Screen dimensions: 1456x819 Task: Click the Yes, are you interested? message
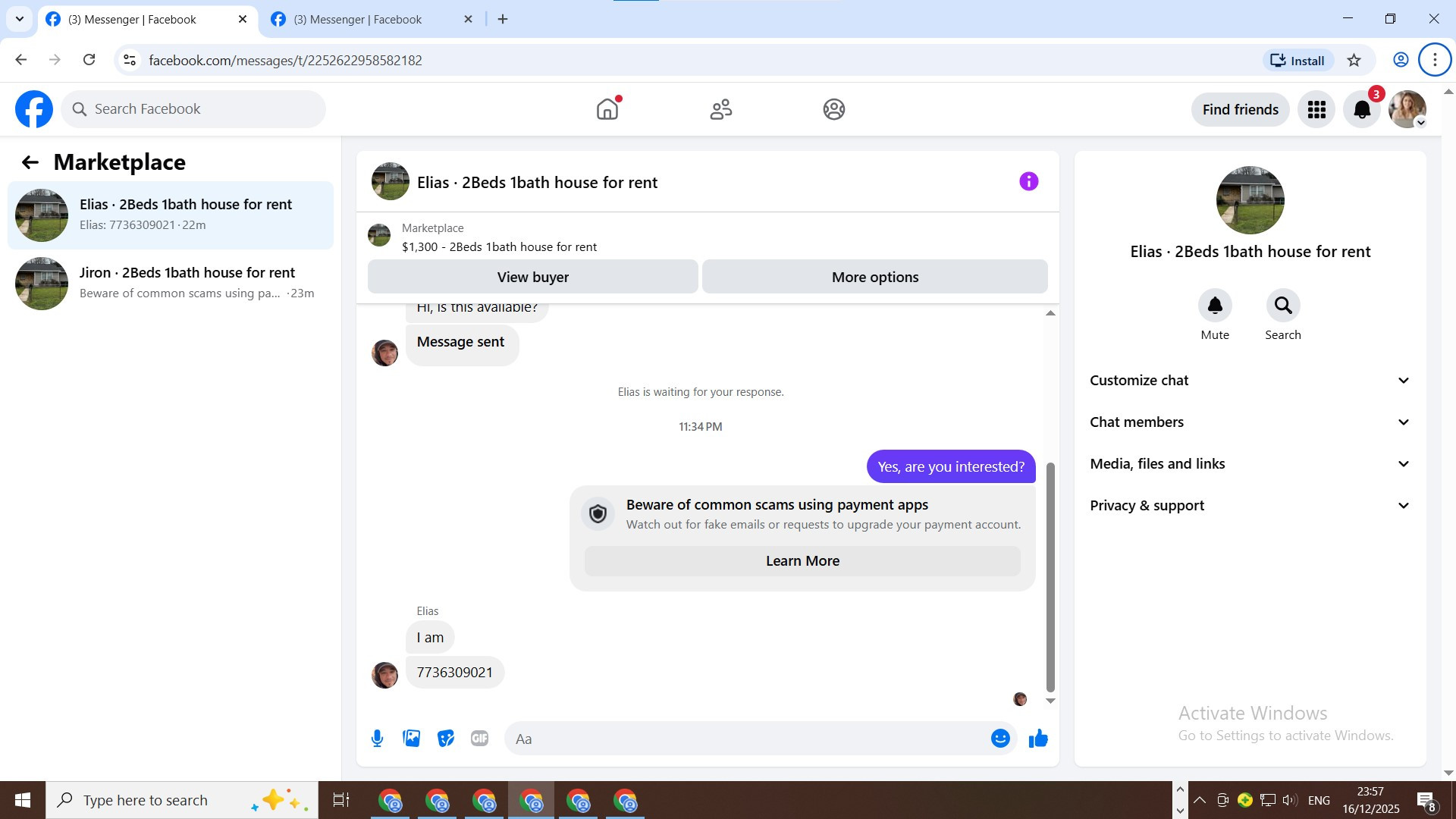951,466
